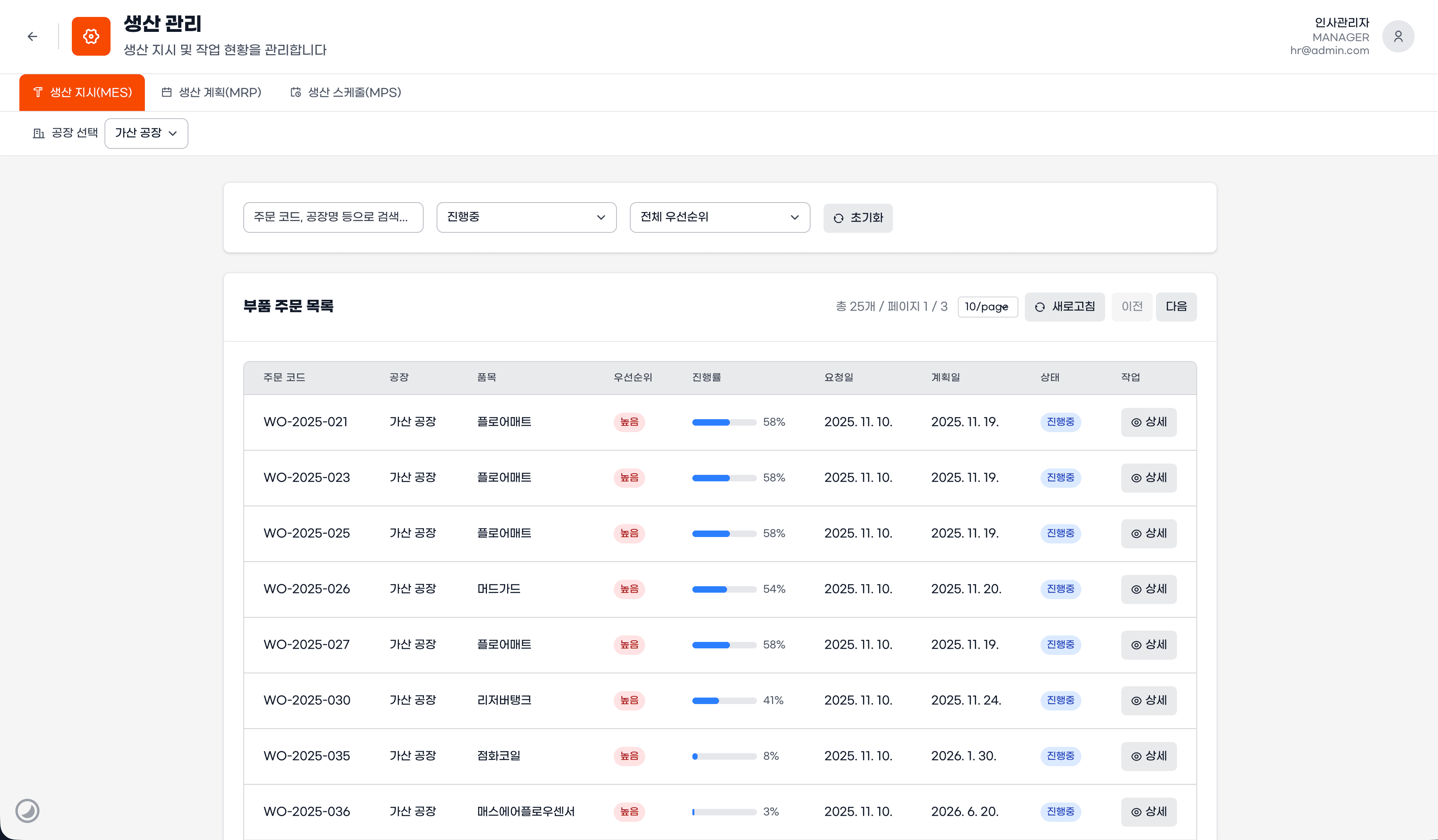Viewport: 1438px width, 840px height.
Task: Click the orange production gear logo icon
Action: [91, 37]
